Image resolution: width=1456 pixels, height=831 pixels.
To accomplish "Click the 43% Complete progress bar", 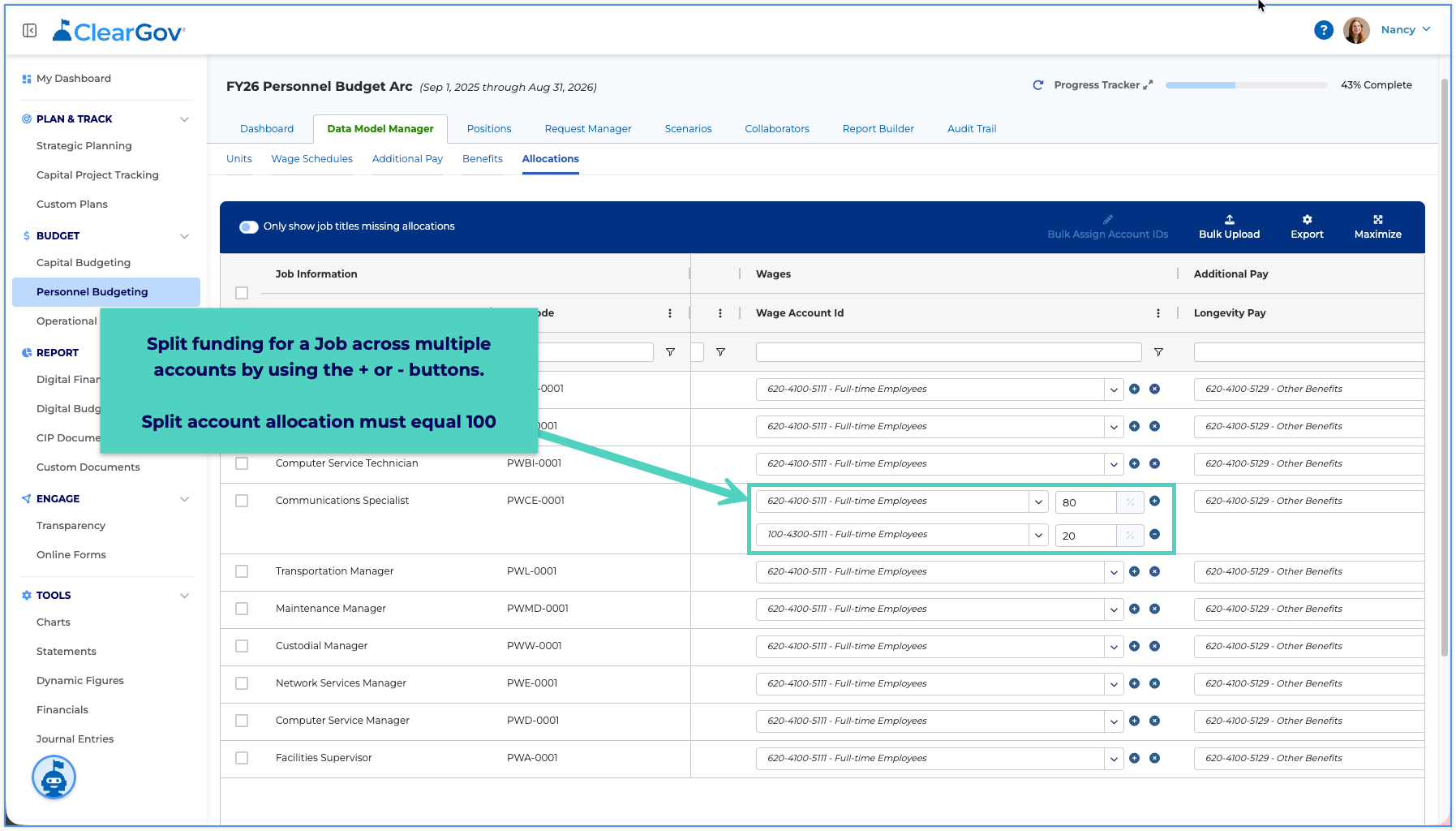I will click(1246, 85).
